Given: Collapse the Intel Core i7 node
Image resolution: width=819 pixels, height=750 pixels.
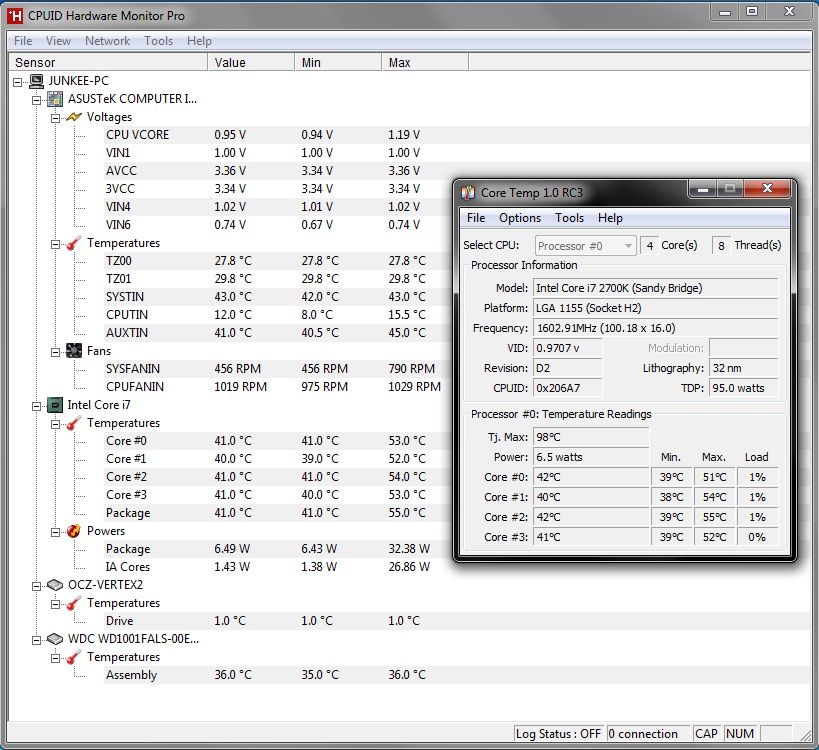Looking at the screenshot, I should [37, 406].
